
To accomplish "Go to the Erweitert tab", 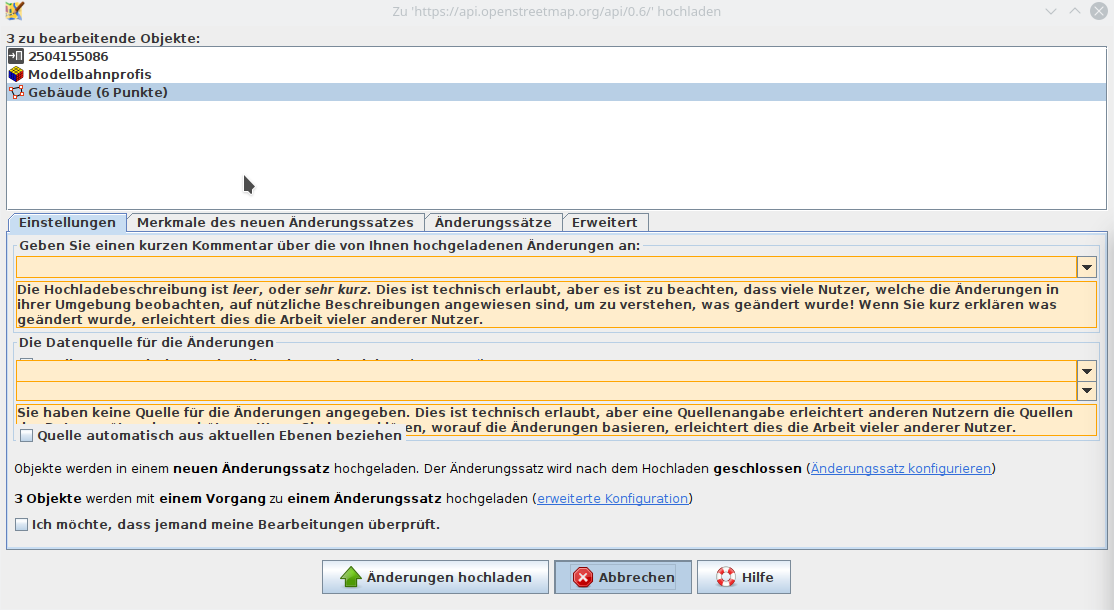I will coord(605,222).
